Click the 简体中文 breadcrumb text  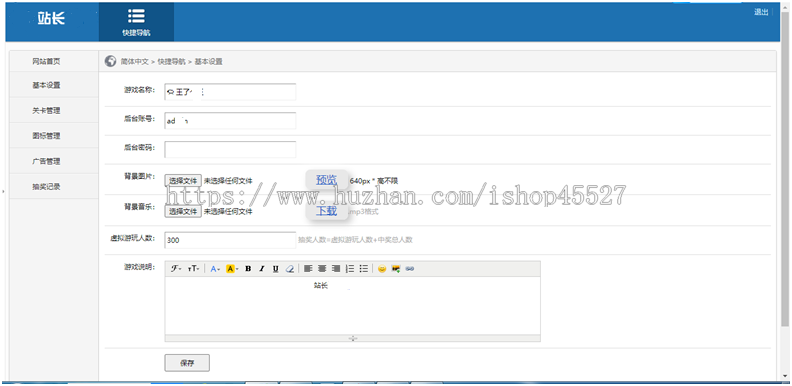tap(134, 62)
